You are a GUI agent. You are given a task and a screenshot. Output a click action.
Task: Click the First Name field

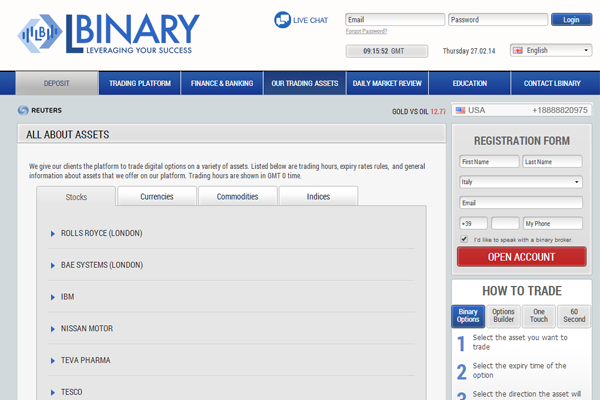click(489, 162)
